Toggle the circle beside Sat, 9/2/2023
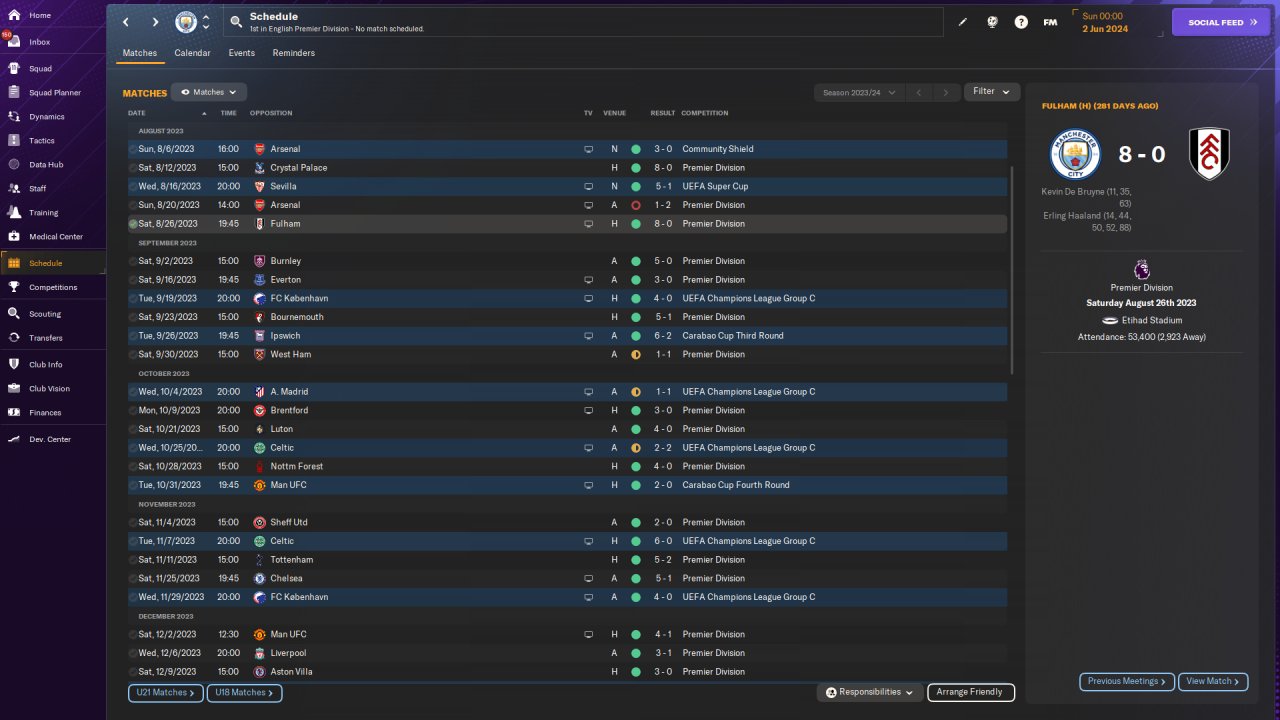This screenshot has width=1280, height=720. [133, 261]
